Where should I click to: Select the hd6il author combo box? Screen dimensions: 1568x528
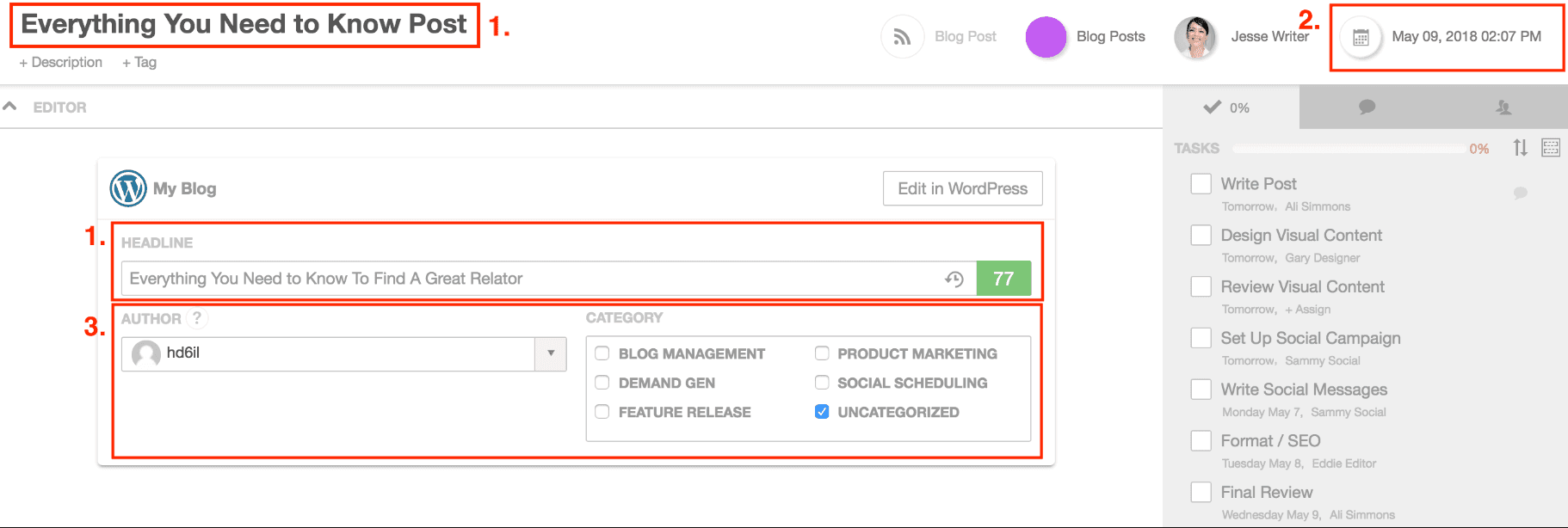coord(343,353)
